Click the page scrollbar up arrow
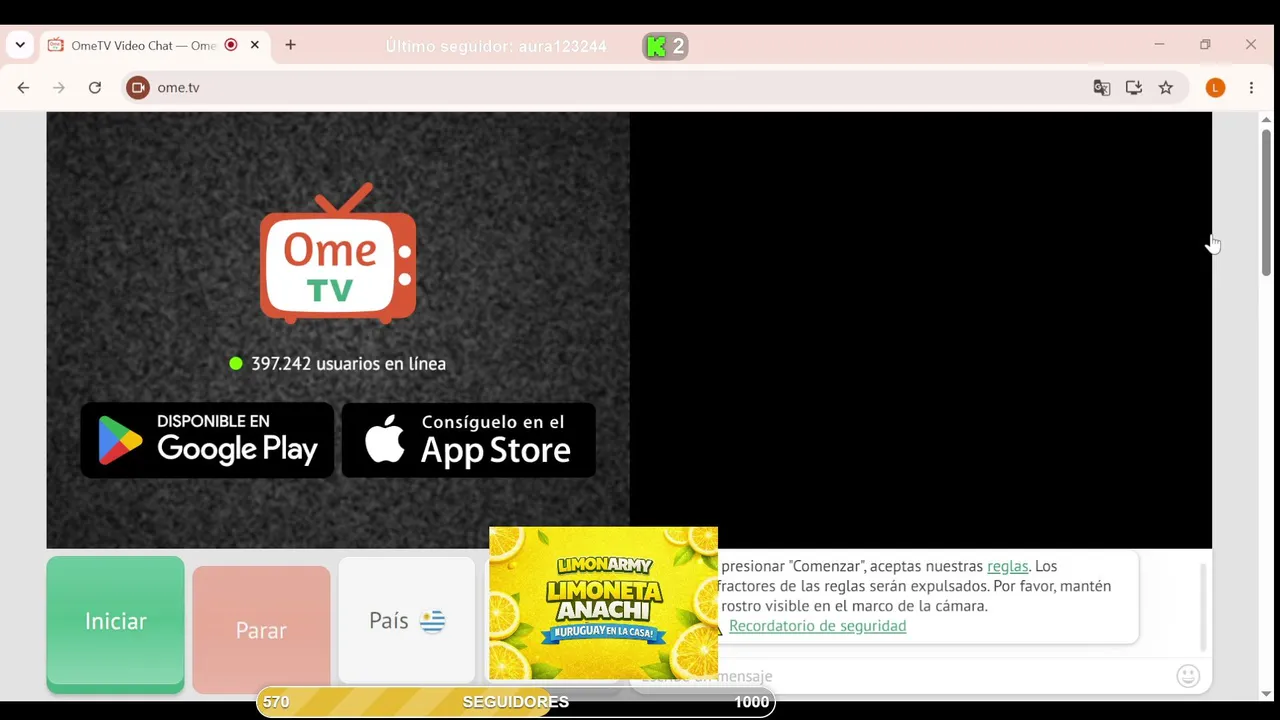Screen dimensions: 1280x720 point(1266,119)
